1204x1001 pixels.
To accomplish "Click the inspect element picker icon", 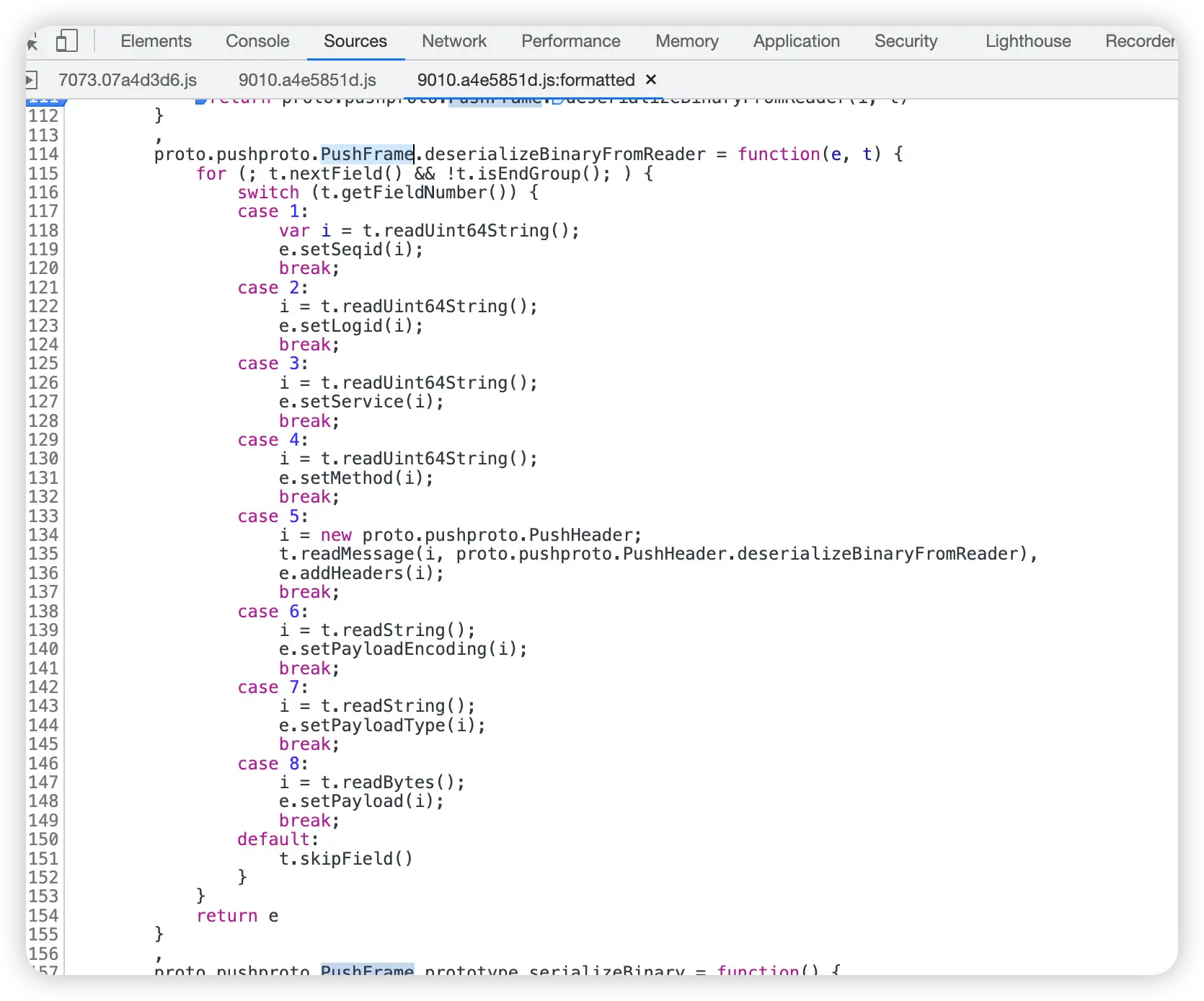I will (32, 43).
